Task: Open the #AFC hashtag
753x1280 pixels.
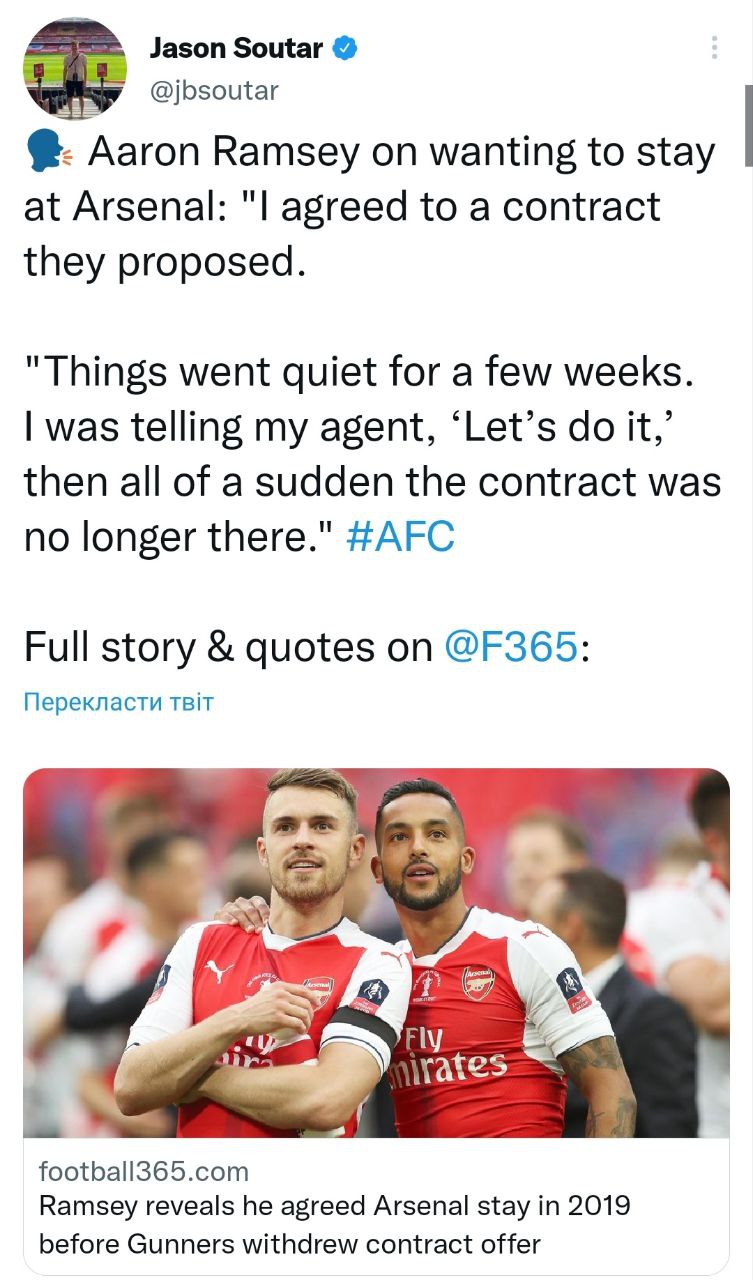Action: click(400, 537)
